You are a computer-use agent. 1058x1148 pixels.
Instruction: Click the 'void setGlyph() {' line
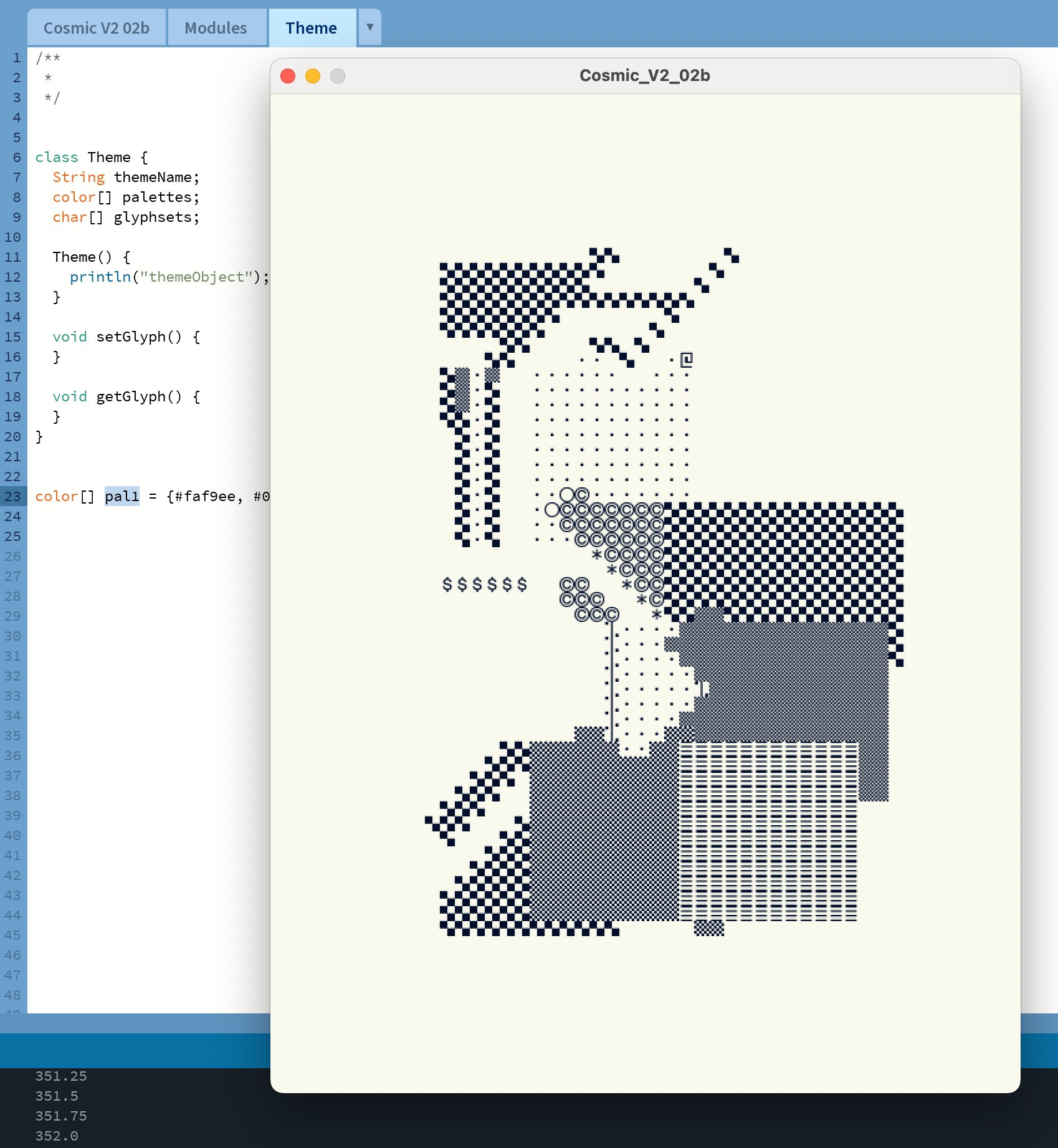point(126,337)
